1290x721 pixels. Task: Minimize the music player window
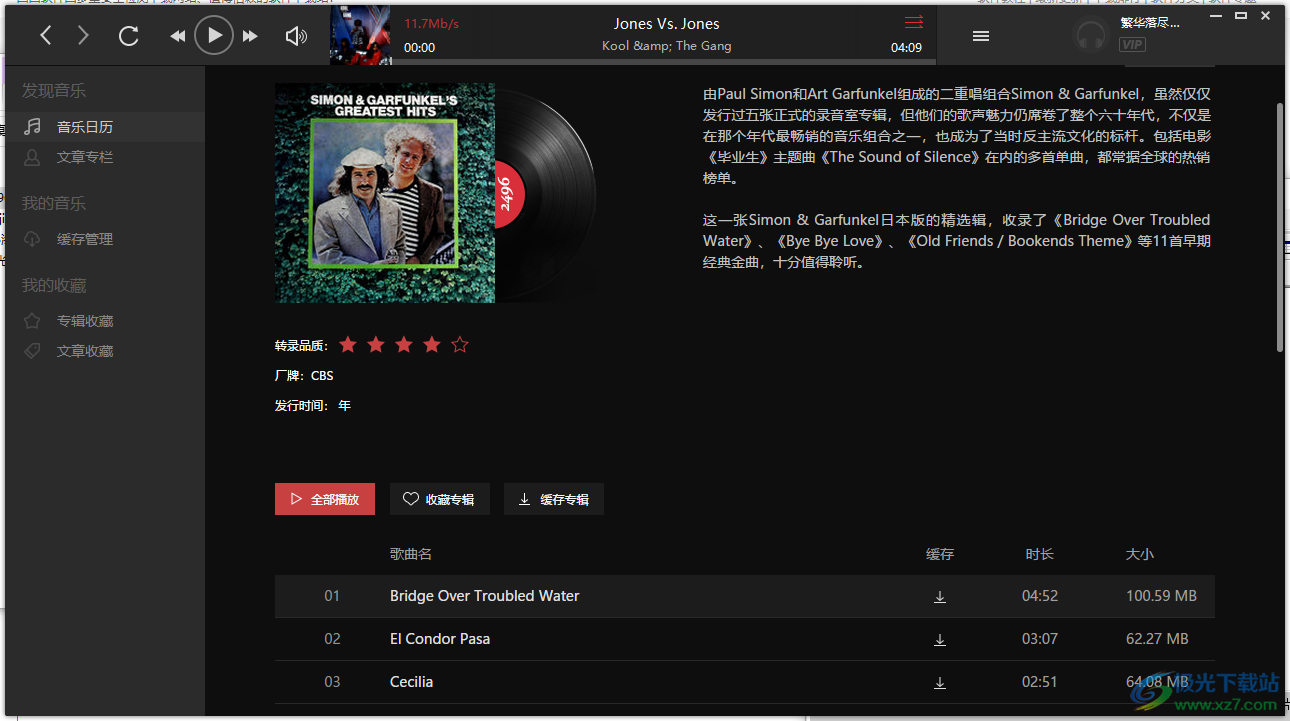[1215, 15]
